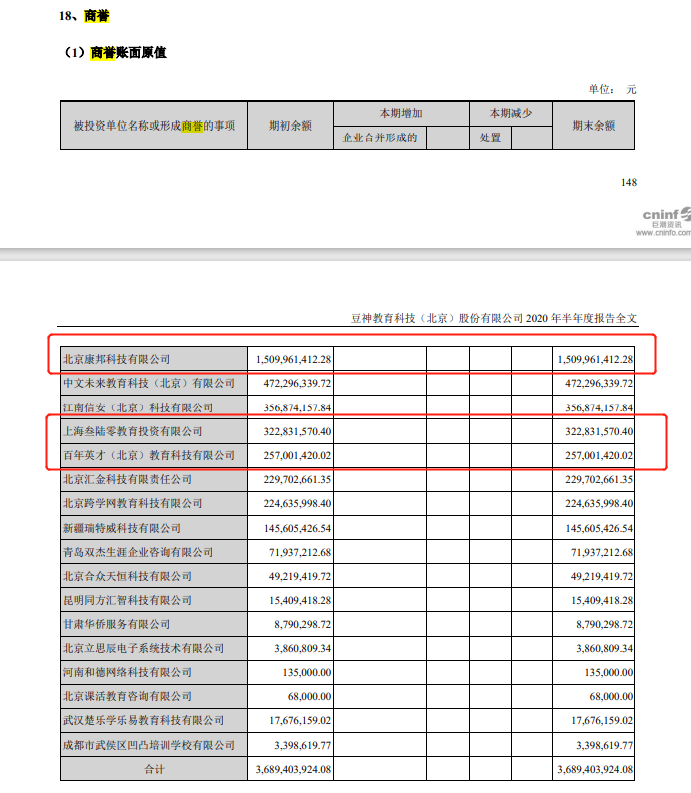691x793 pixels.
Task: Click opening balance 8,790,298.72
Action: coord(303,624)
